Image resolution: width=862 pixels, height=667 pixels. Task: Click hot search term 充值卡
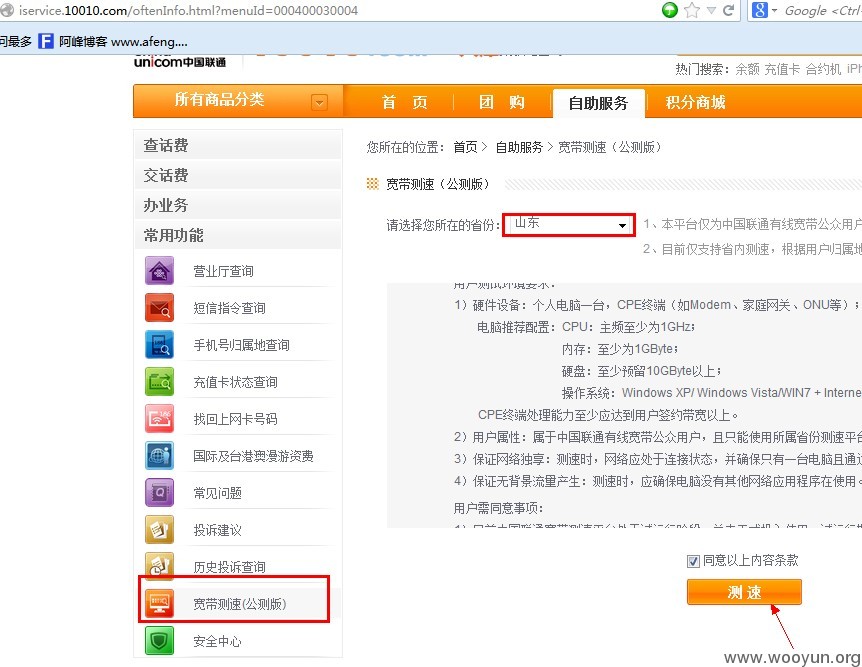[782, 69]
